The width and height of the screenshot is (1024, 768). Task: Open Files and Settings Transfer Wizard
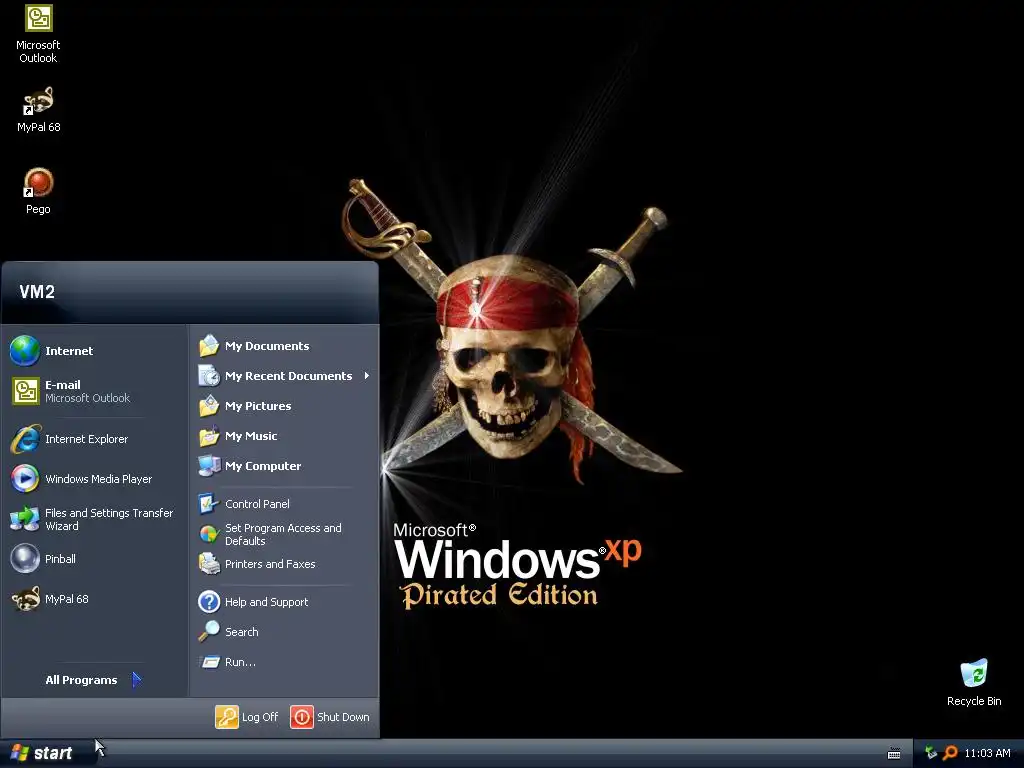(x=94, y=519)
